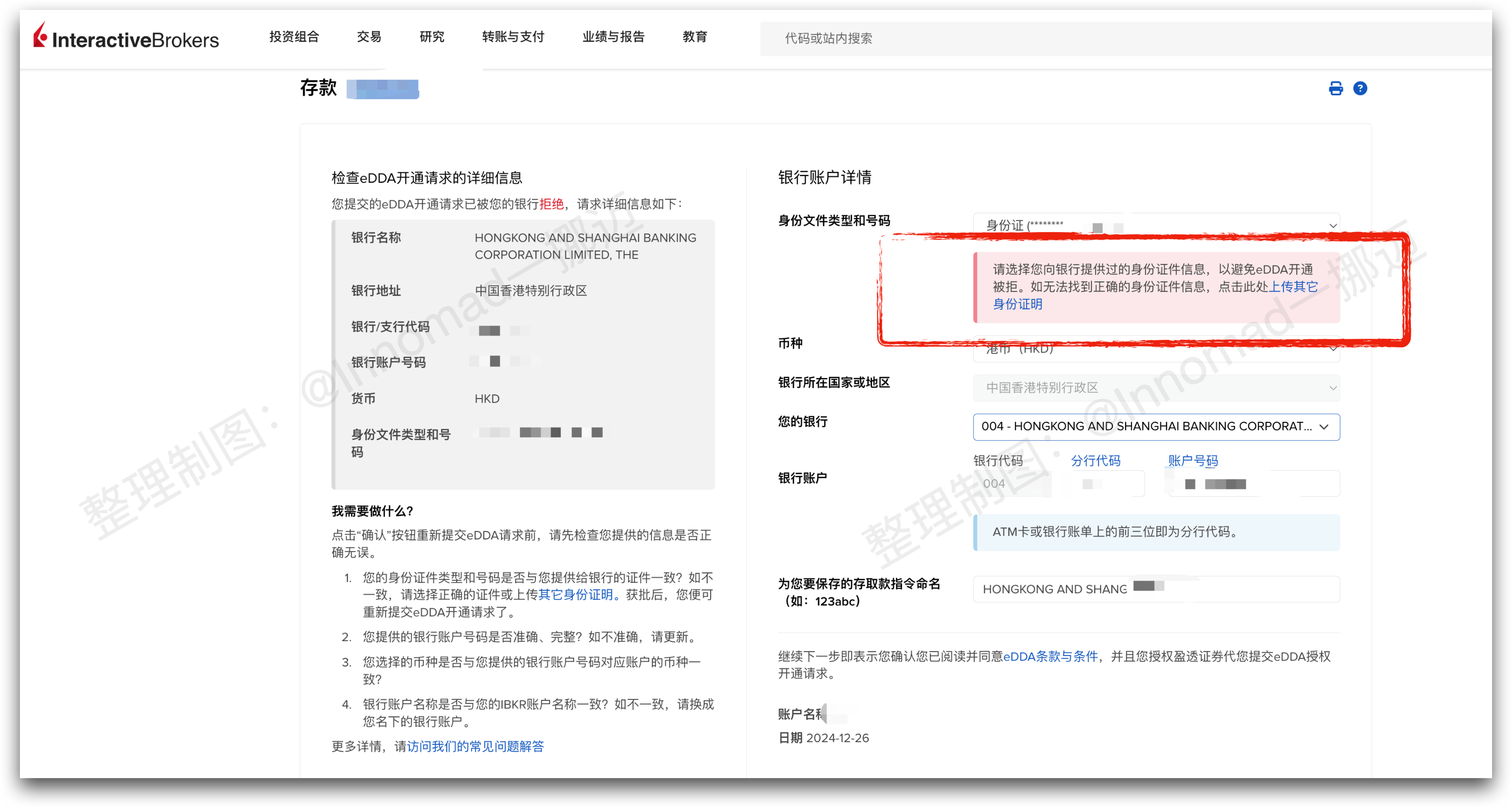This screenshot has height=808, width=1512.
Task: Click the 中国香港特别行政区 bank address value
Action: pyautogui.click(x=530, y=290)
